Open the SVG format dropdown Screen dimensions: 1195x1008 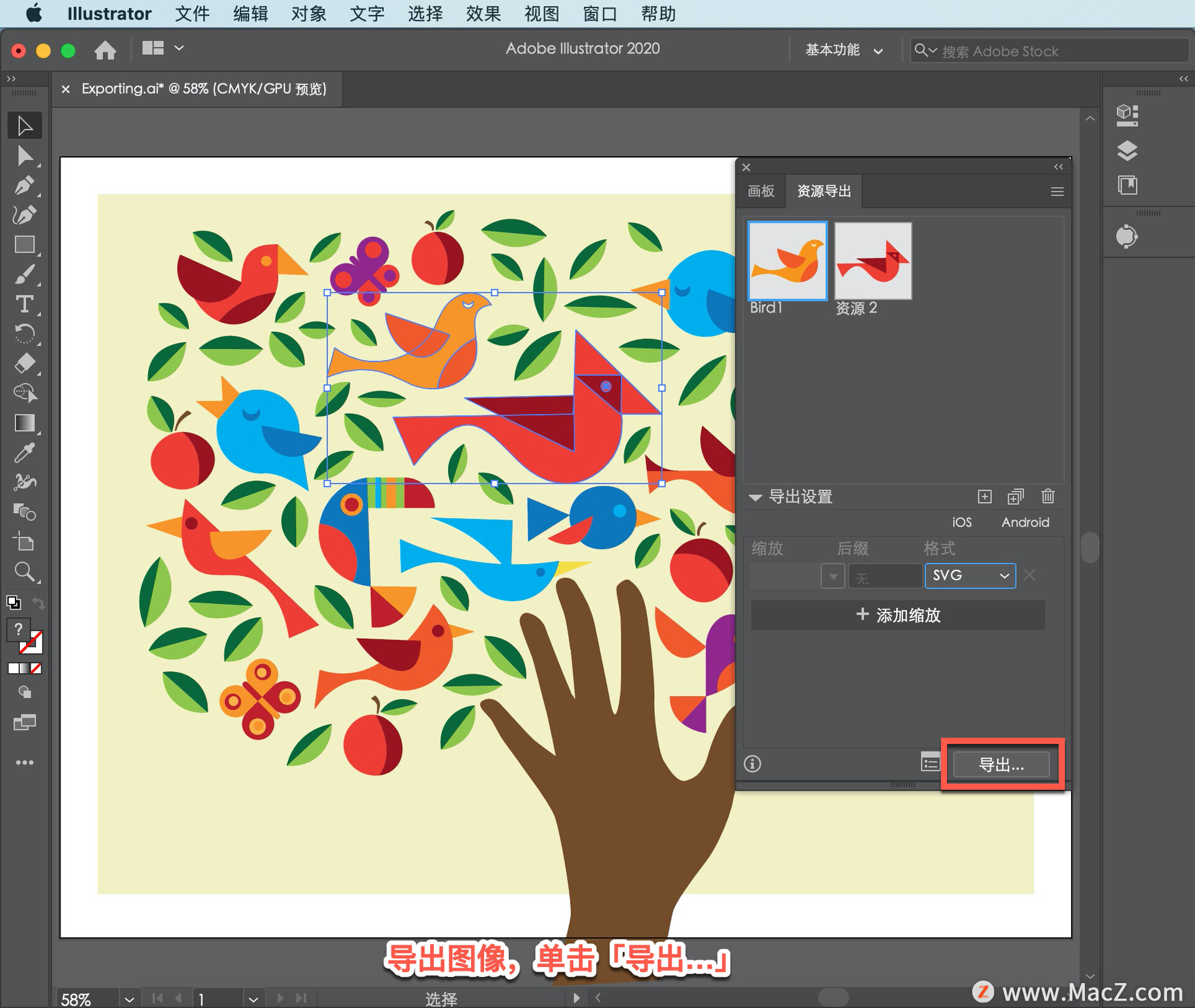pyautogui.click(x=970, y=575)
